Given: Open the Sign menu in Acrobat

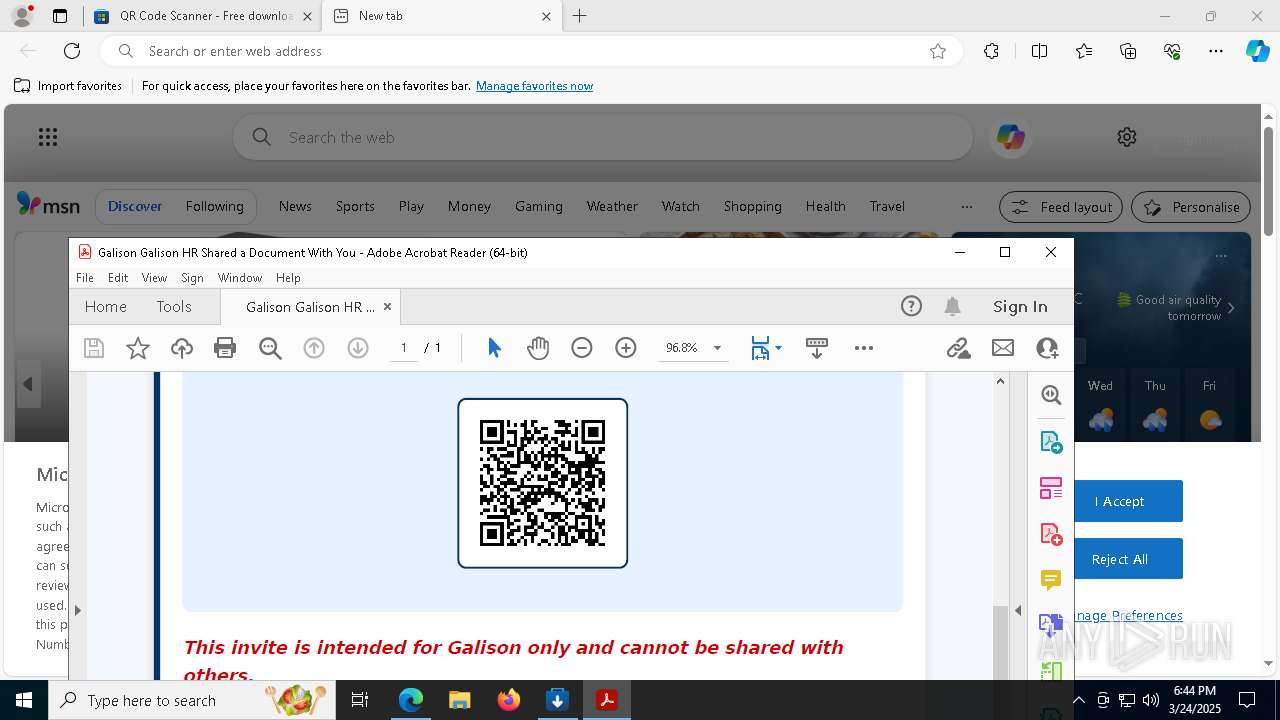Looking at the screenshot, I should pos(192,278).
